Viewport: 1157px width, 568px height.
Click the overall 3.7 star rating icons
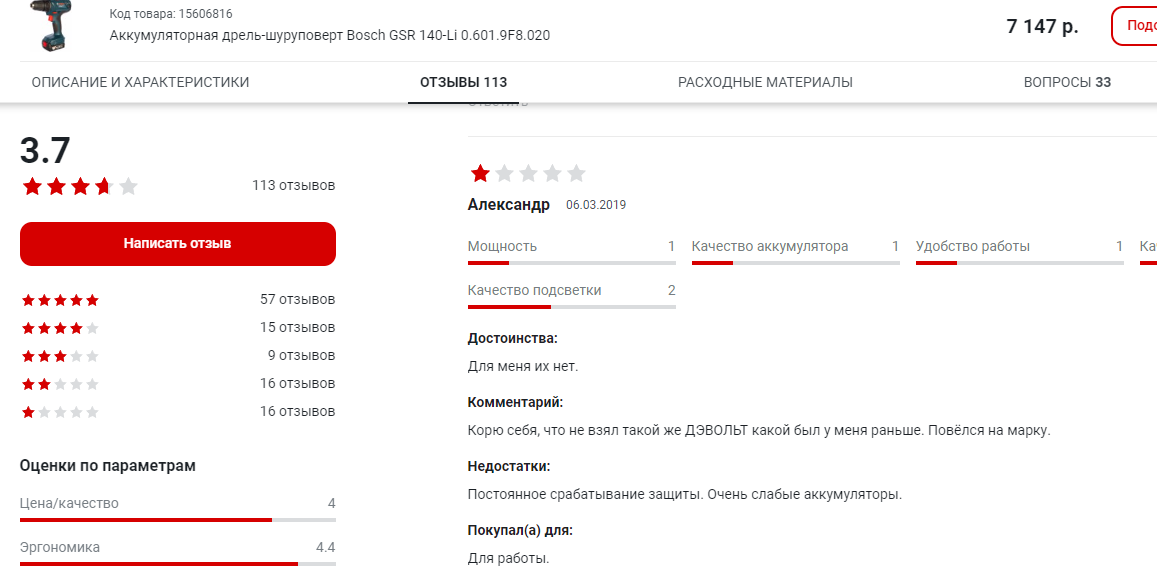pos(80,186)
